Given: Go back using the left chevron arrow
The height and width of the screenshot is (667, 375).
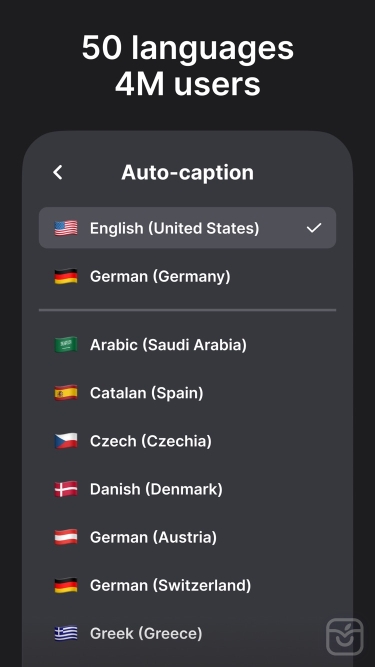Looking at the screenshot, I should [58, 172].
